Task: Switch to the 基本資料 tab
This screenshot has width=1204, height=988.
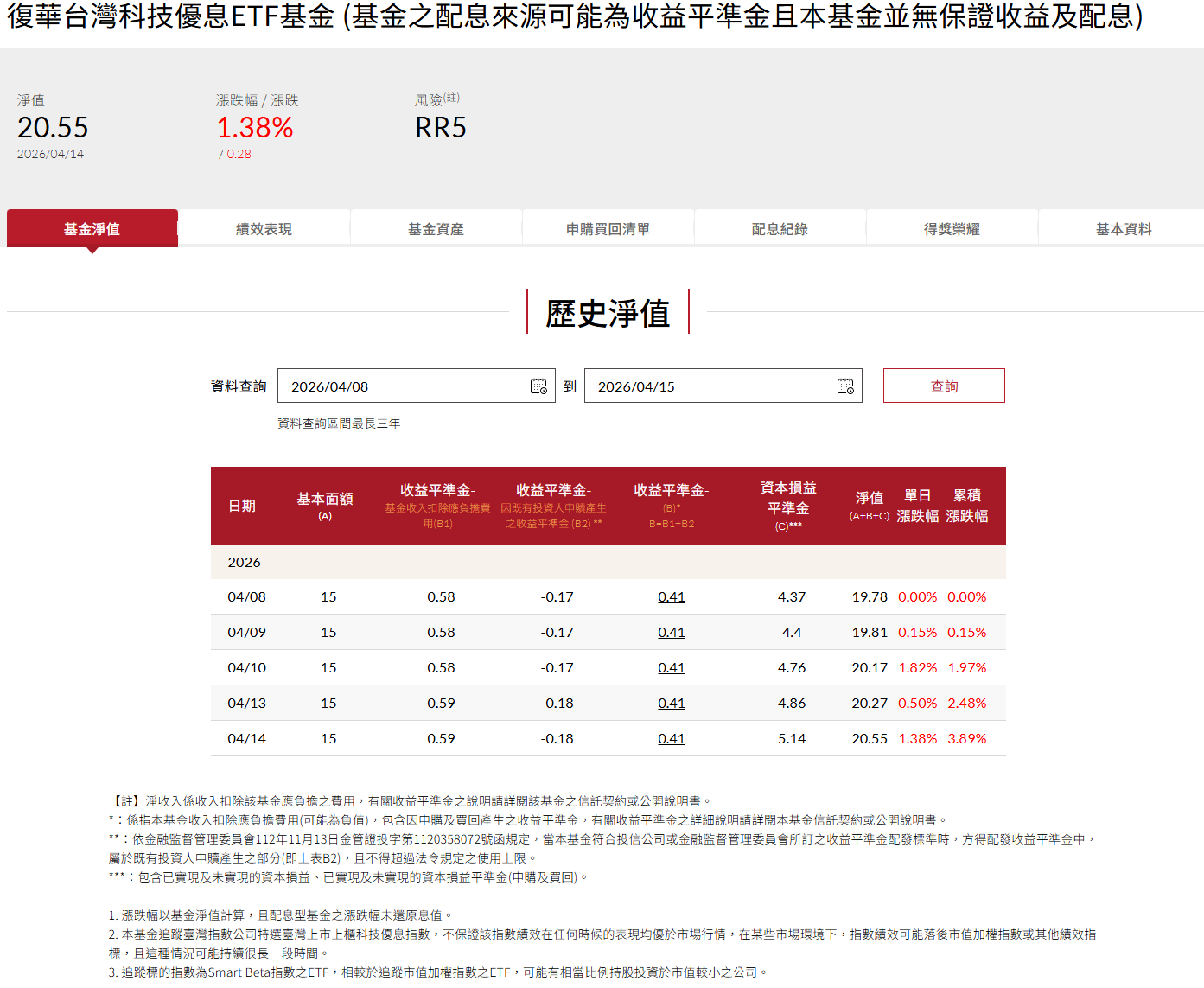Action: click(1123, 228)
